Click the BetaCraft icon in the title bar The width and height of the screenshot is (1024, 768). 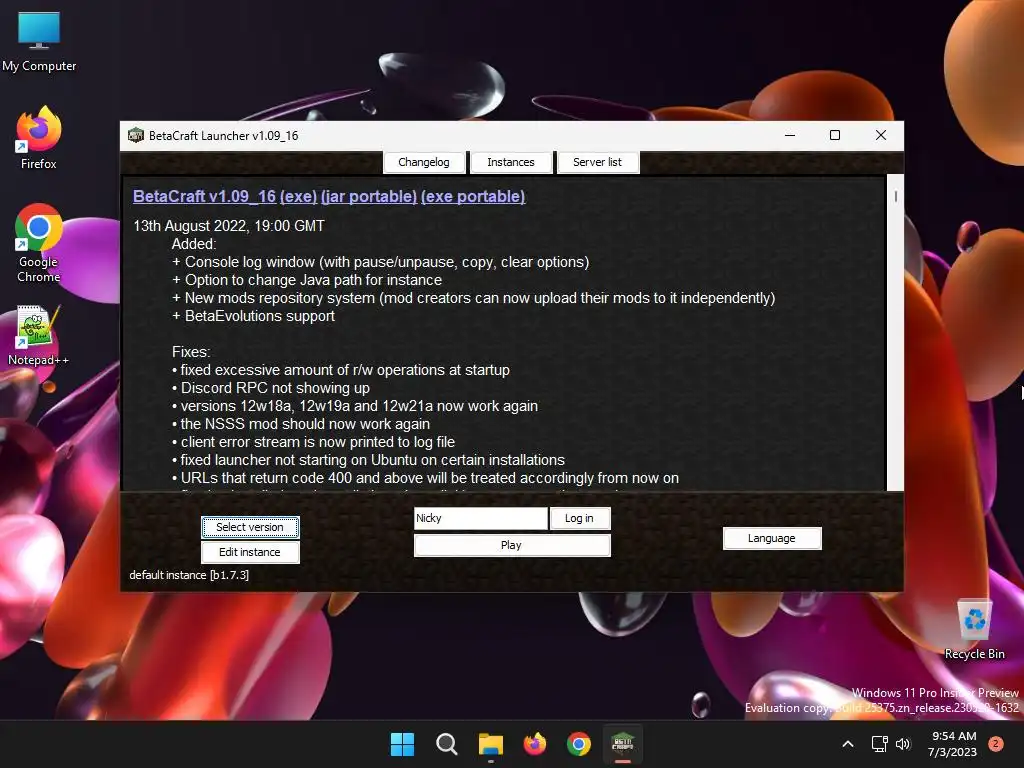[136, 135]
